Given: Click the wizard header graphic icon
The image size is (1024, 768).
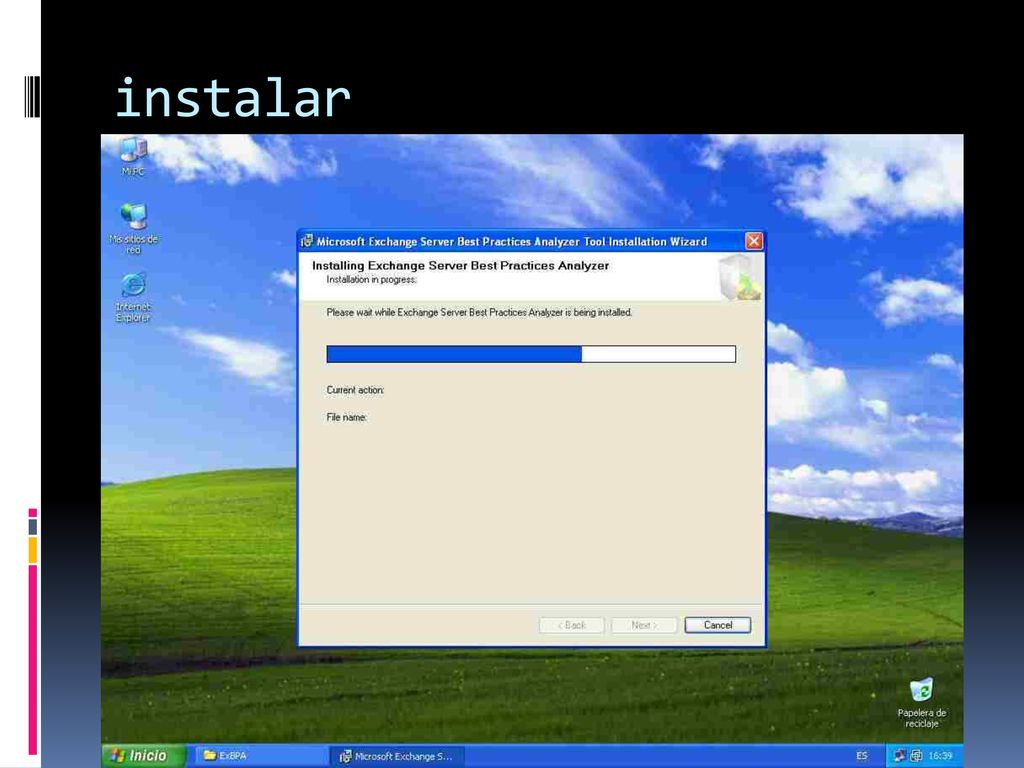Looking at the screenshot, I should coord(740,277).
